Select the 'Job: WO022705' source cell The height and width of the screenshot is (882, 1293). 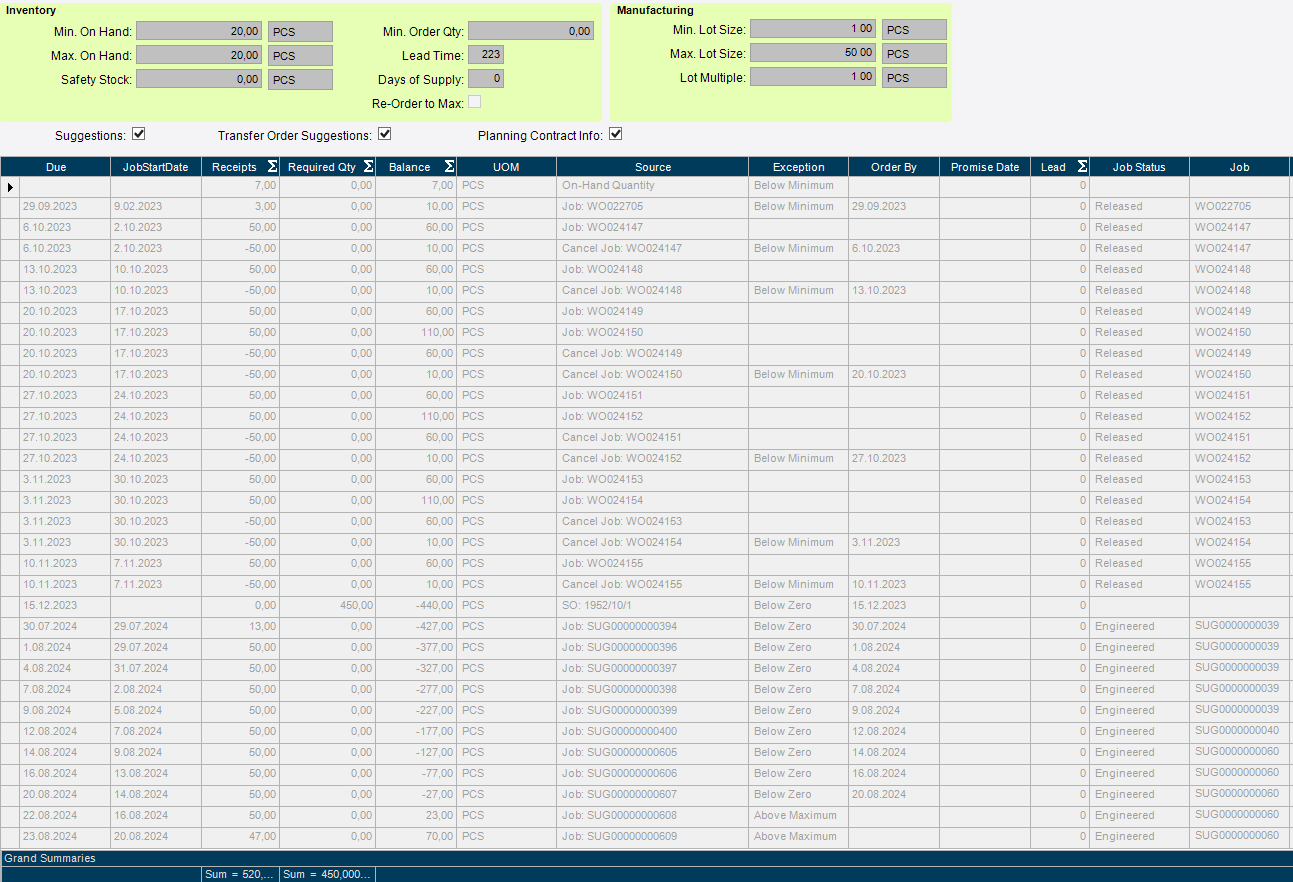point(653,207)
